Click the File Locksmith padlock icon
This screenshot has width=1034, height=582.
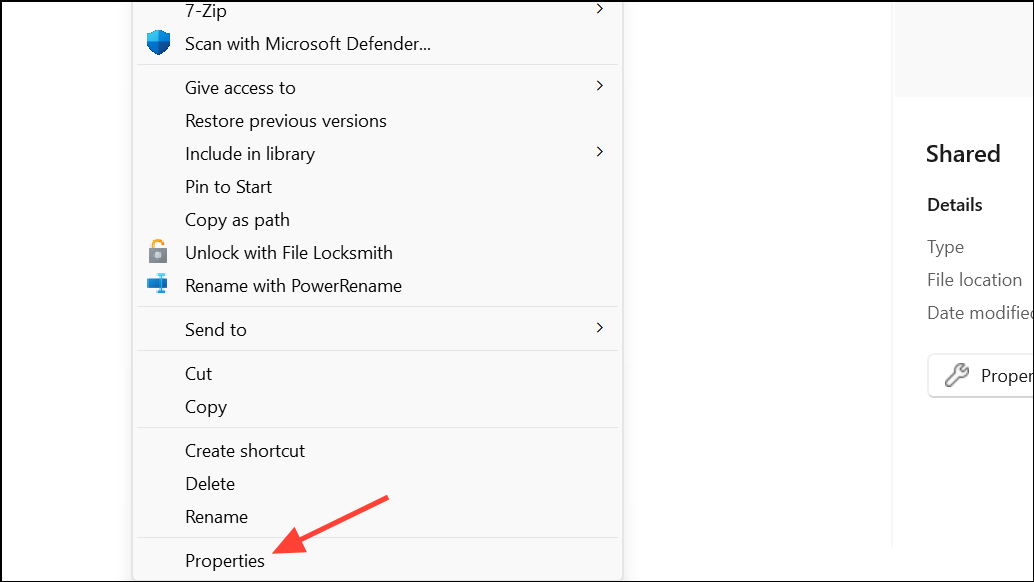point(158,252)
